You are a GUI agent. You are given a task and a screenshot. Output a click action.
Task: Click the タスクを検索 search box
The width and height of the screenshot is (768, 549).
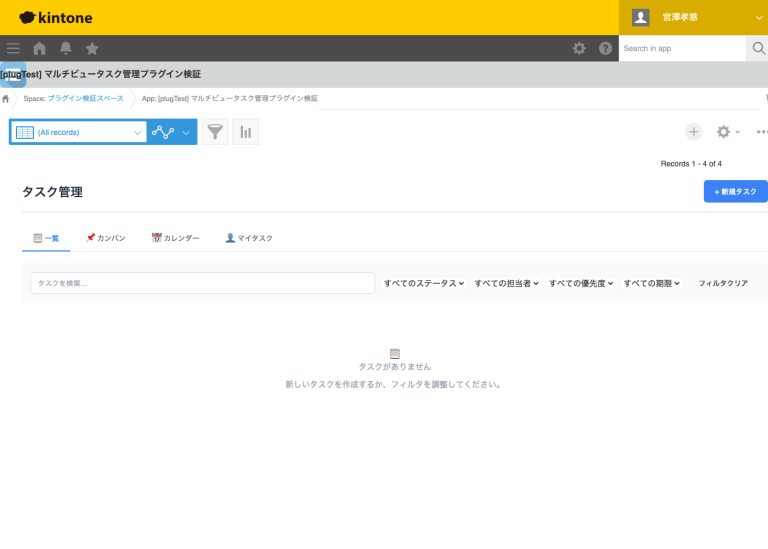pos(203,283)
